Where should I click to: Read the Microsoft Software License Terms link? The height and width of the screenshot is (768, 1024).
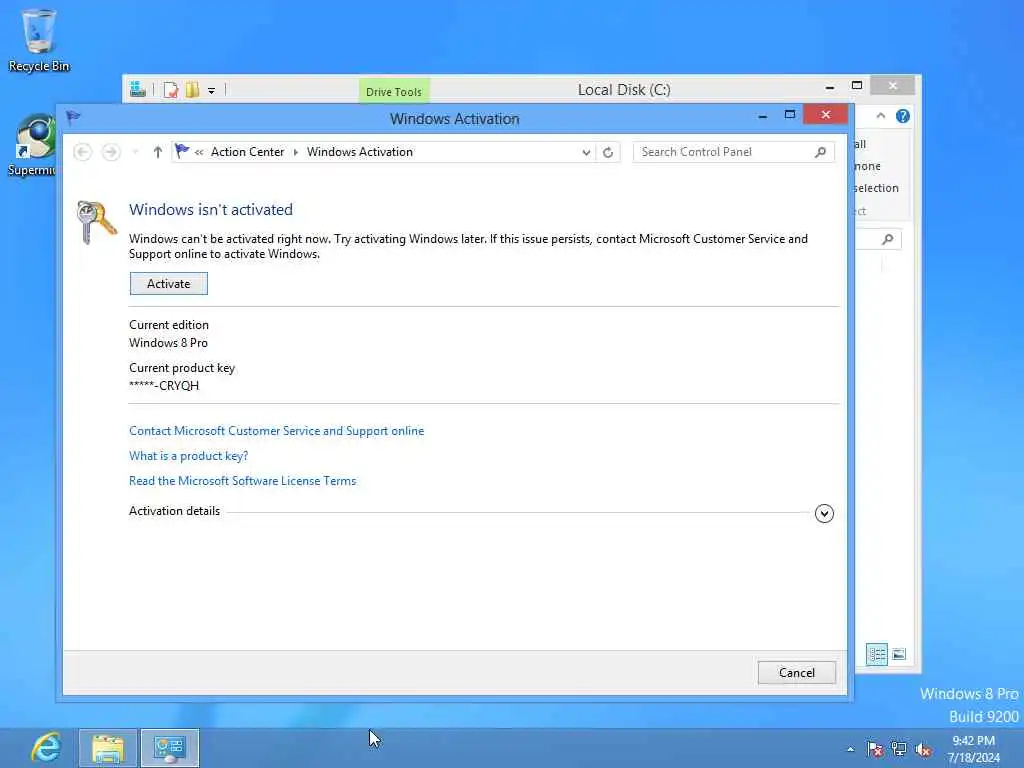pyautogui.click(x=242, y=481)
